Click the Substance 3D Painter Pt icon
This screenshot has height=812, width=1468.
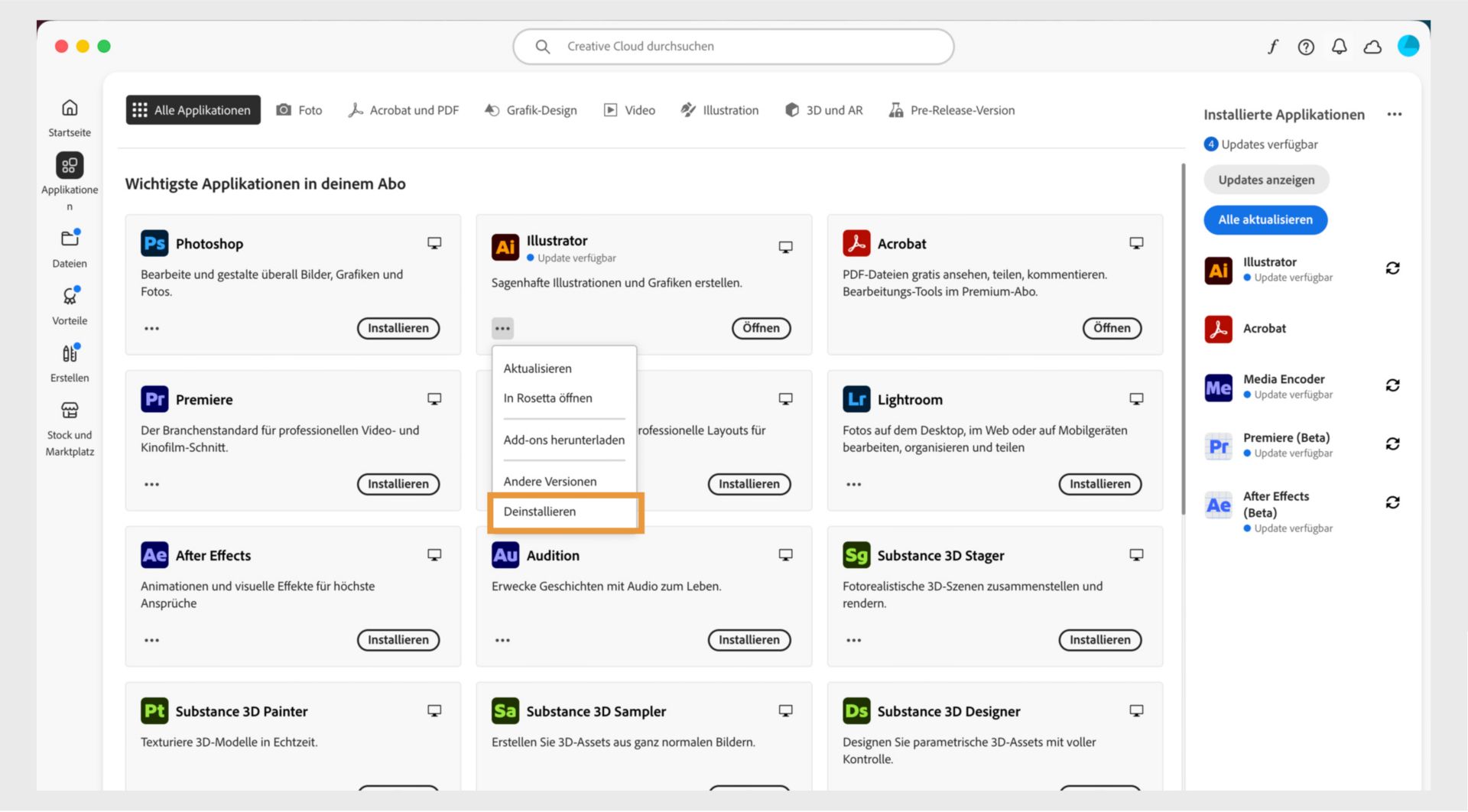point(154,711)
